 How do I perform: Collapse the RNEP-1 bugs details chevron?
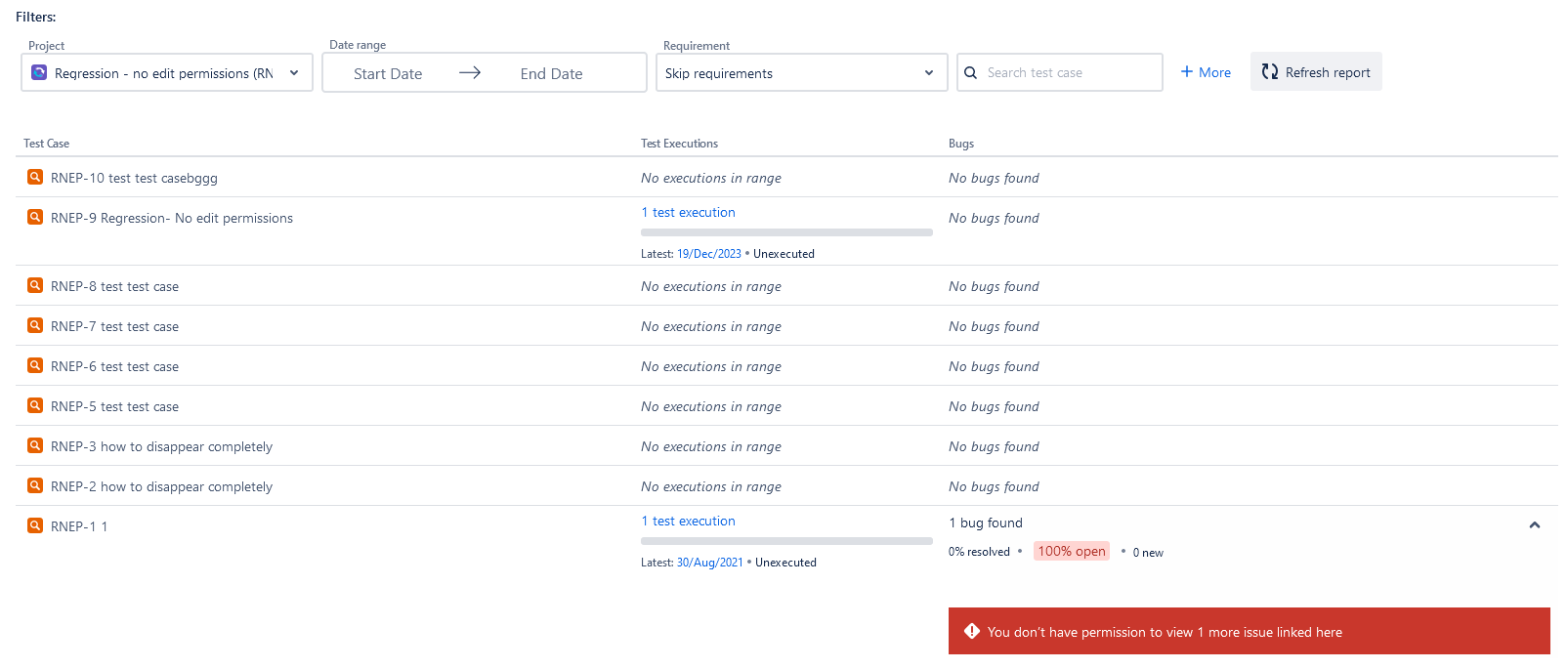click(1535, 524)
